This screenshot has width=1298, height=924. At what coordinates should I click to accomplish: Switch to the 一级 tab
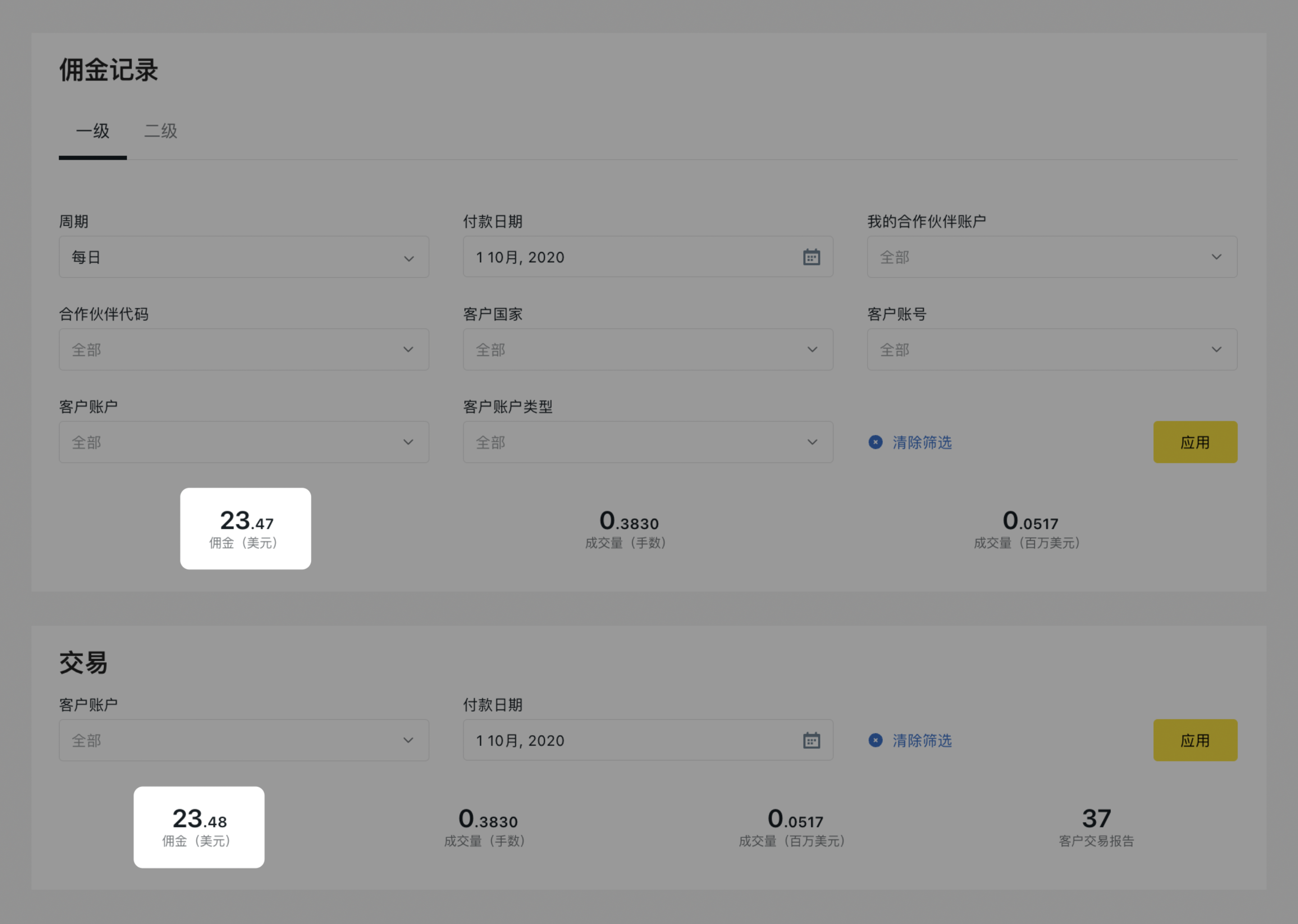tap(93, 132)
